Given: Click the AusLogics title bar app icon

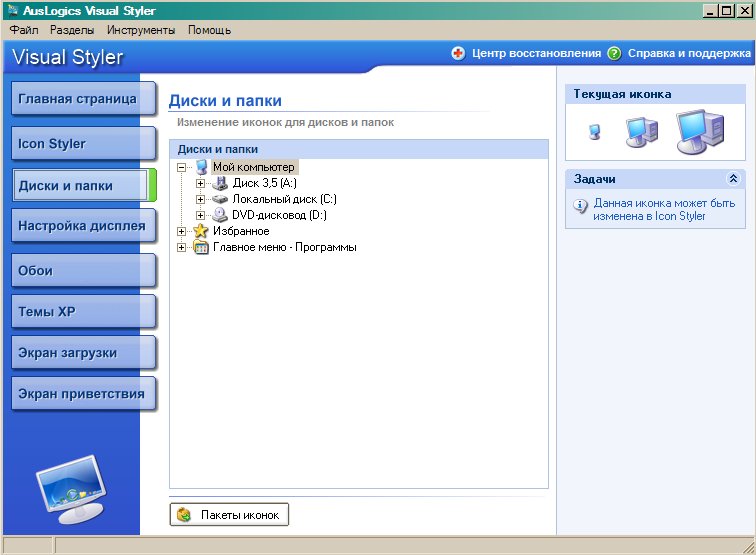Looking at the screenshot, I should (x=13, y=10).
